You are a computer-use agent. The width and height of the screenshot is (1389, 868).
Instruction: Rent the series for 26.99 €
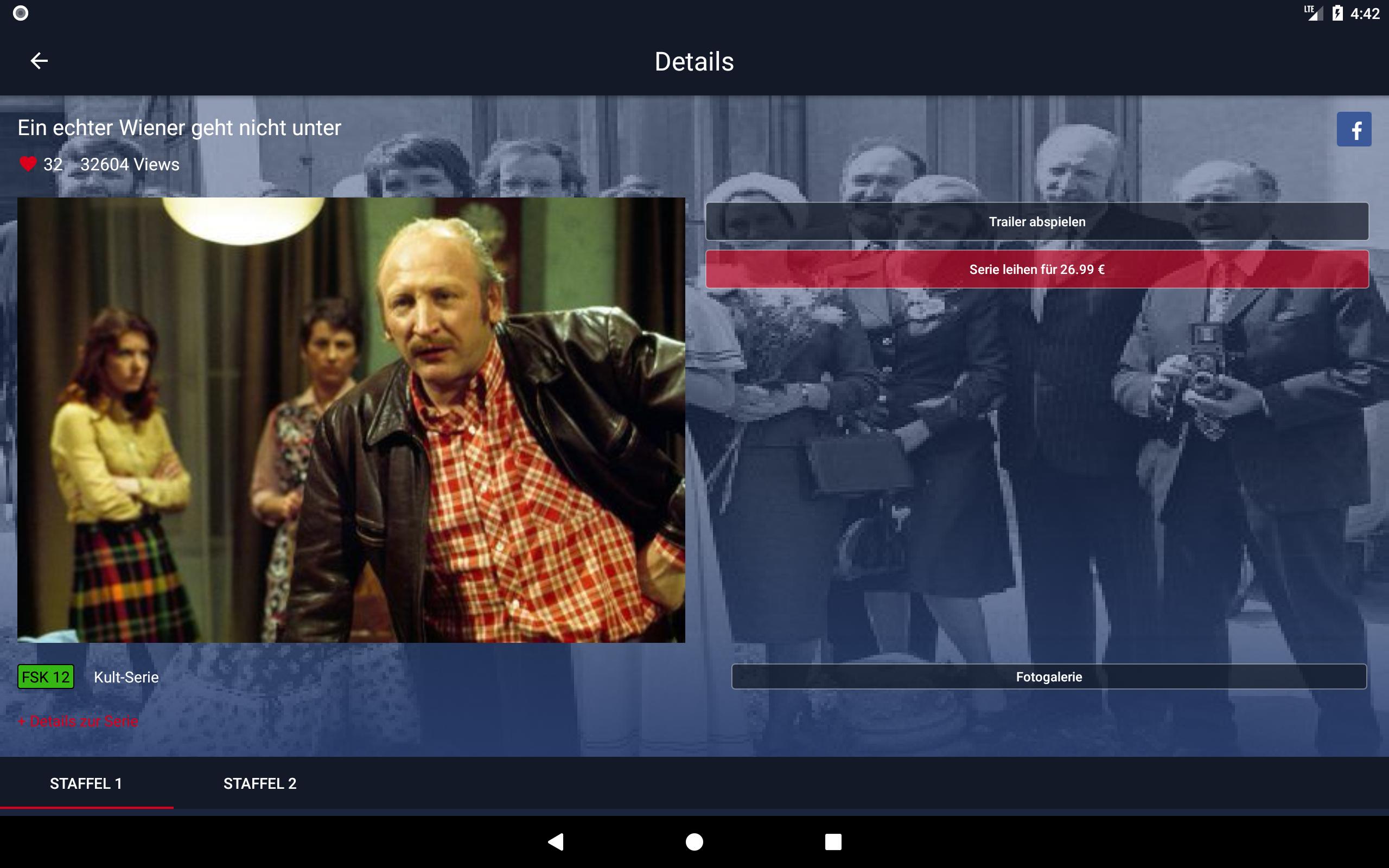[x=1036, y=269]
